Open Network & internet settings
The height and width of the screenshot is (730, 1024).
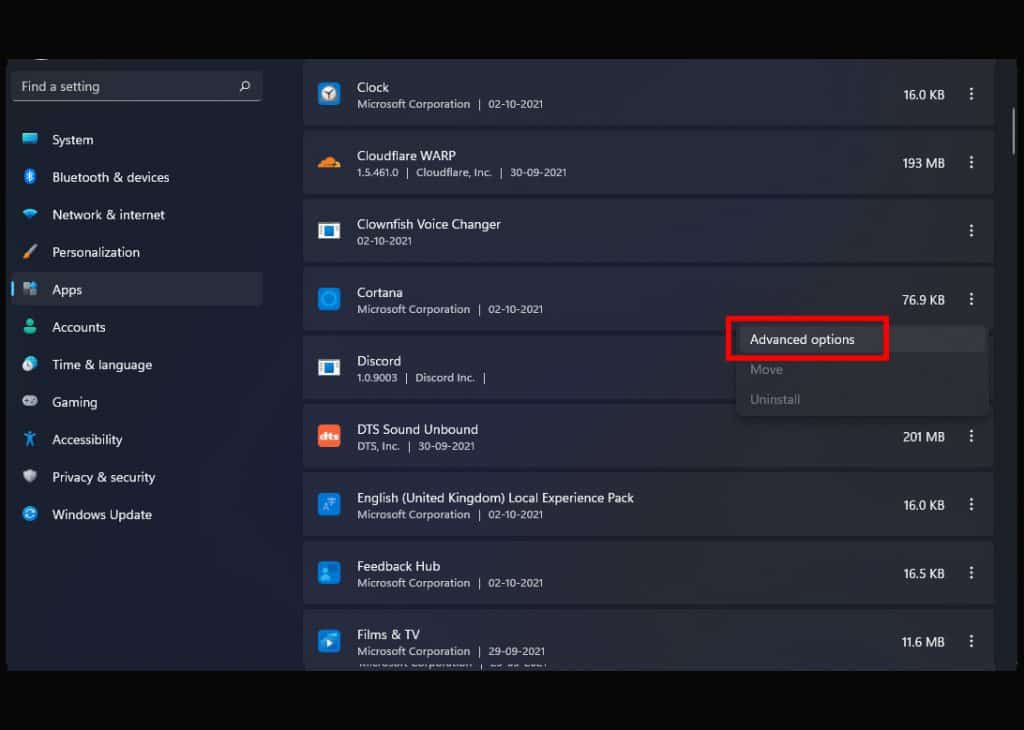pos(137,214)
